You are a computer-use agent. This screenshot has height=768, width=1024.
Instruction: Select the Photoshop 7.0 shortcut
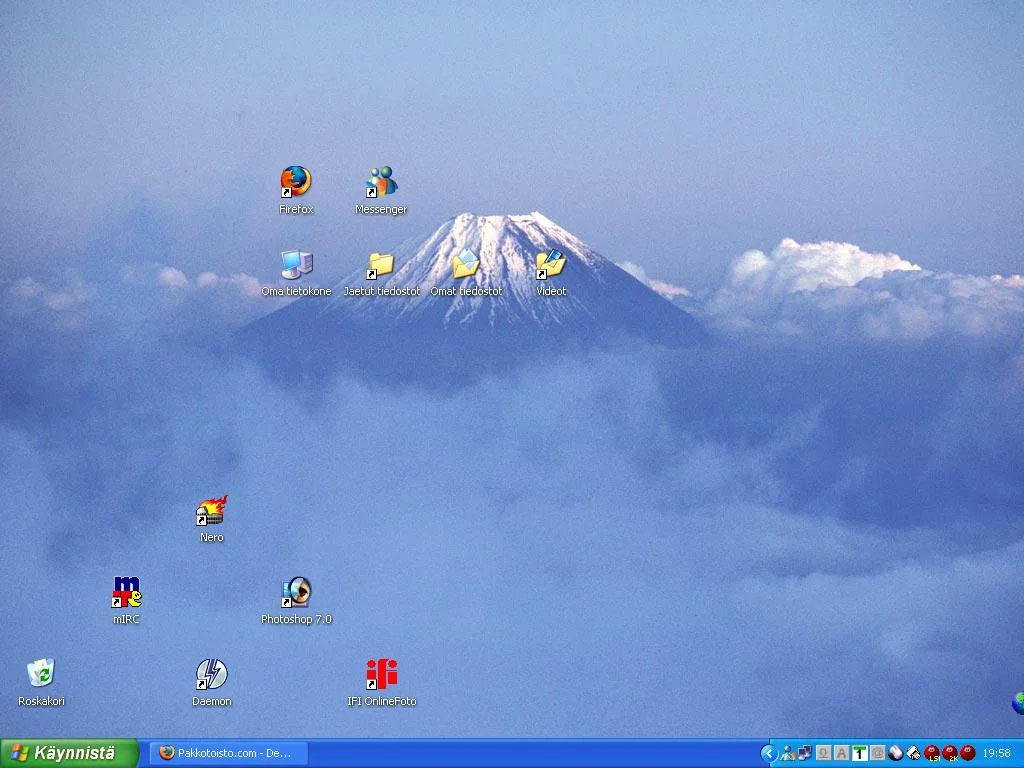pos(296,593)
